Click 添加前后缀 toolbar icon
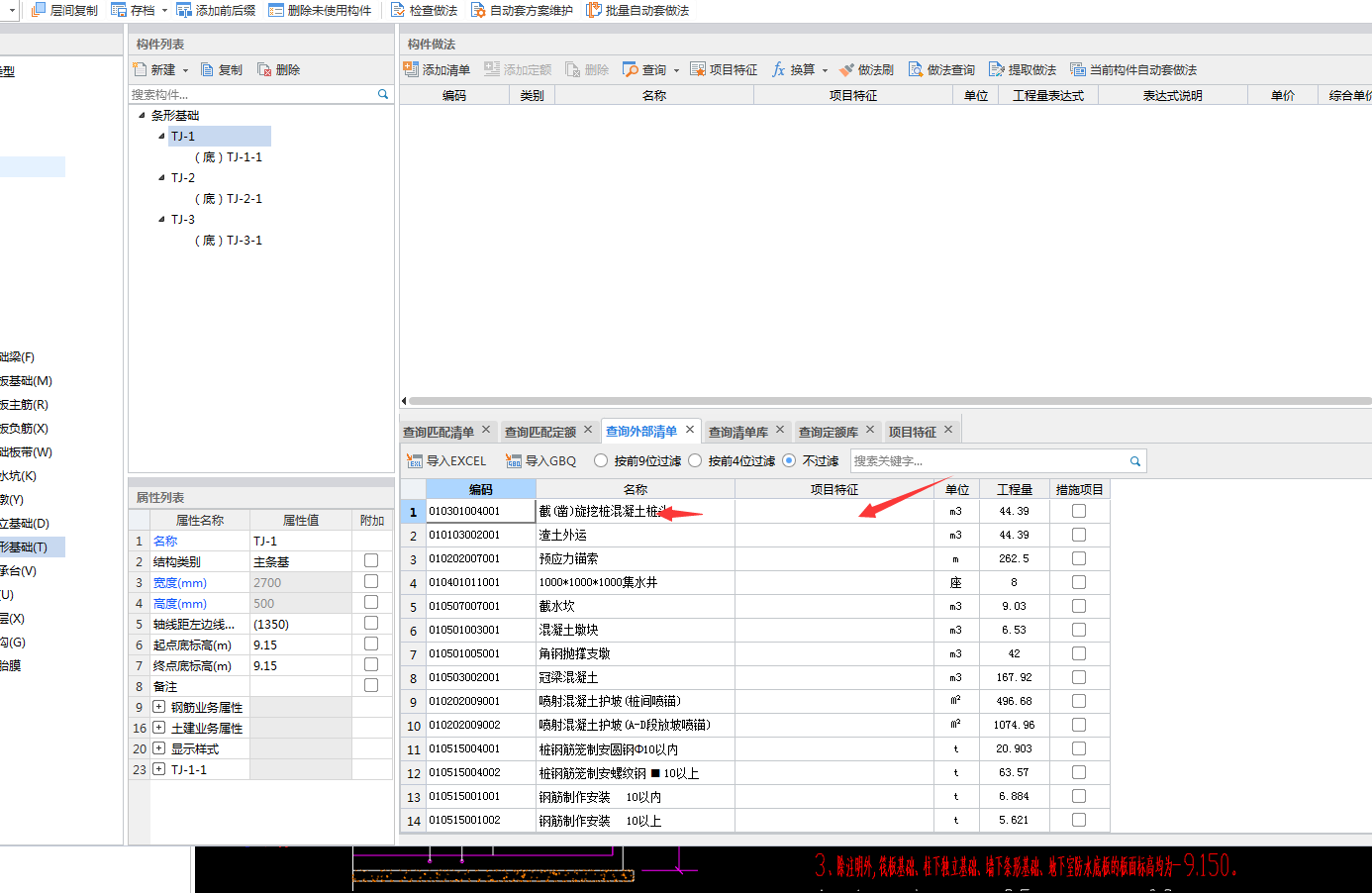1372x893 pixels. [184, 10]
